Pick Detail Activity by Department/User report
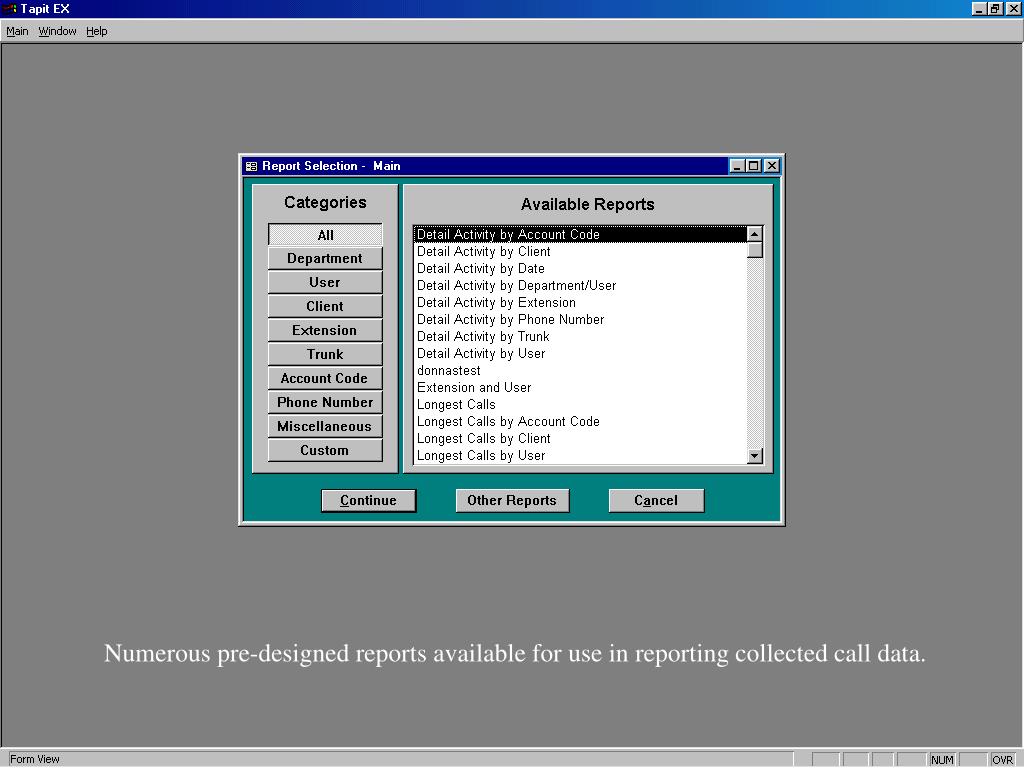The image size is (1024, 768). click(x=581, y=285)
